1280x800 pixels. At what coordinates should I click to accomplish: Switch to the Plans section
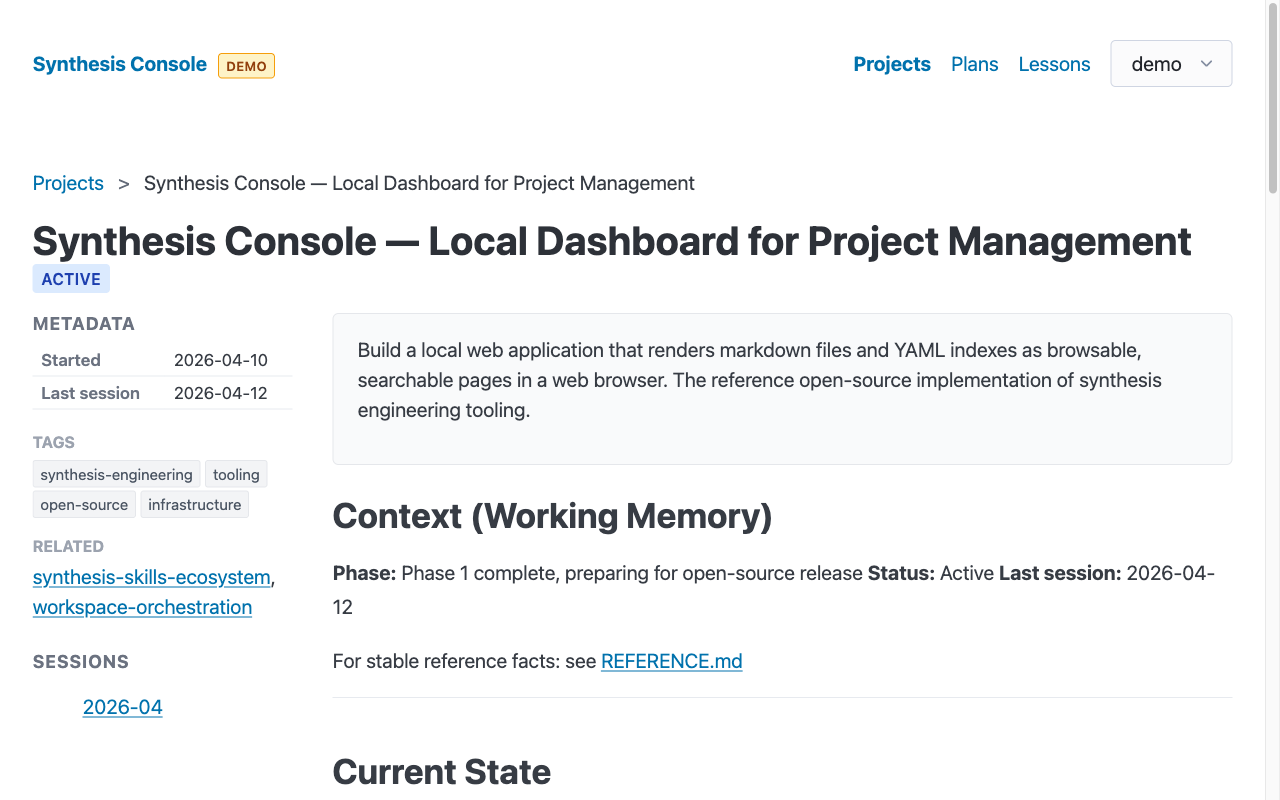[x=974, y=64]
